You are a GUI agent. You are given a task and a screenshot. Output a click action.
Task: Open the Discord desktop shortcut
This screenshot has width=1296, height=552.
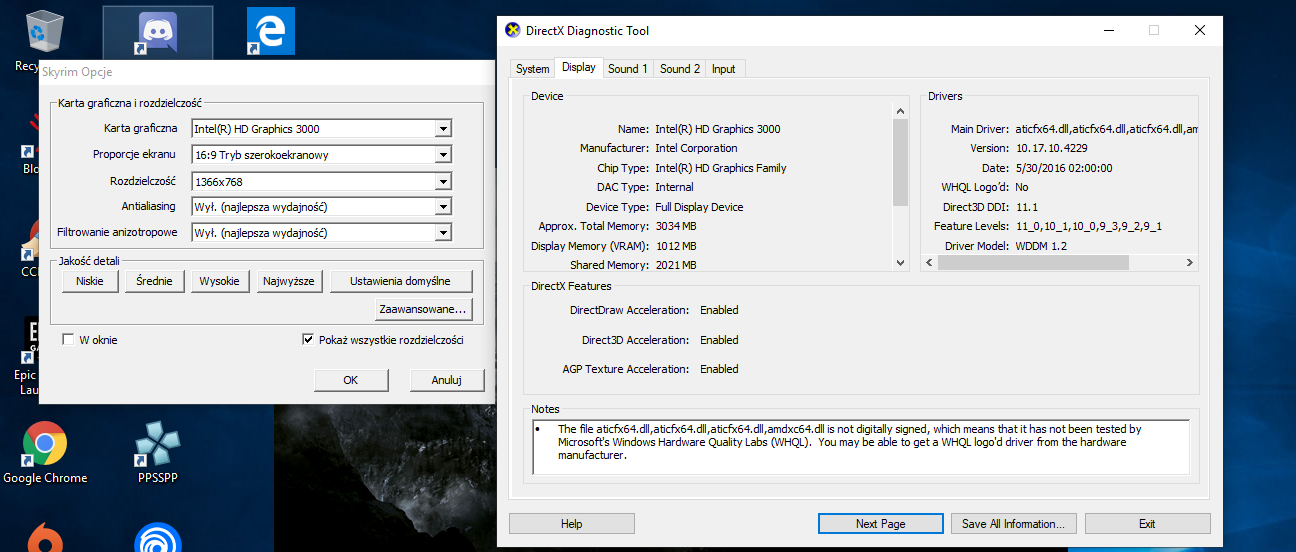158,33
